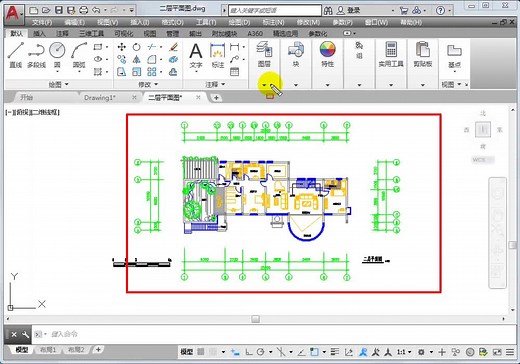Click the Model (模型) status bar button
This screenshot has height=364, width=520.
tap(186, 352)
